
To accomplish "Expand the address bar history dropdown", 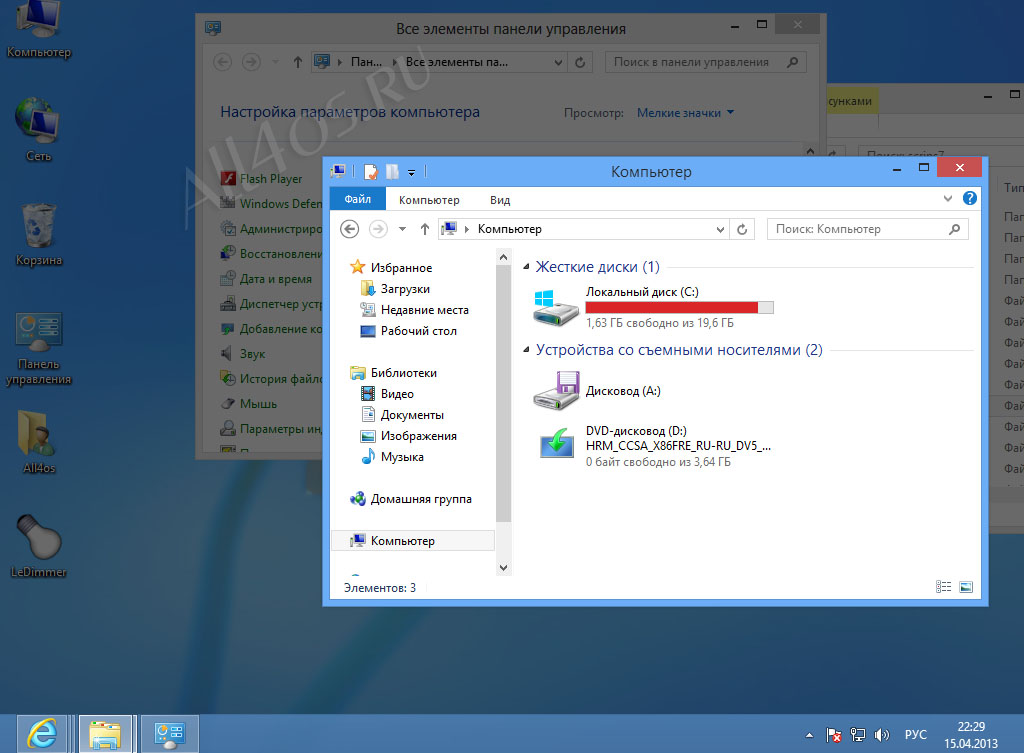I will 720,229.
